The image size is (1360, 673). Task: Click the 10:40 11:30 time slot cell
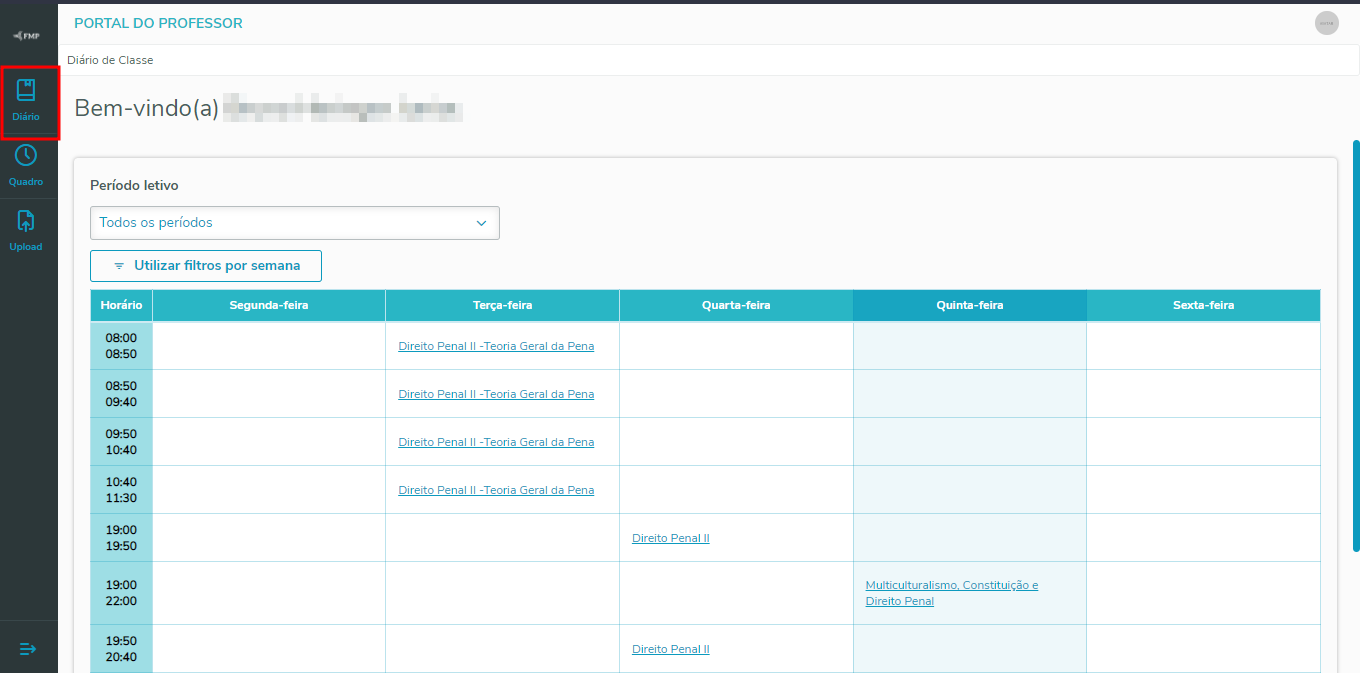122,490
